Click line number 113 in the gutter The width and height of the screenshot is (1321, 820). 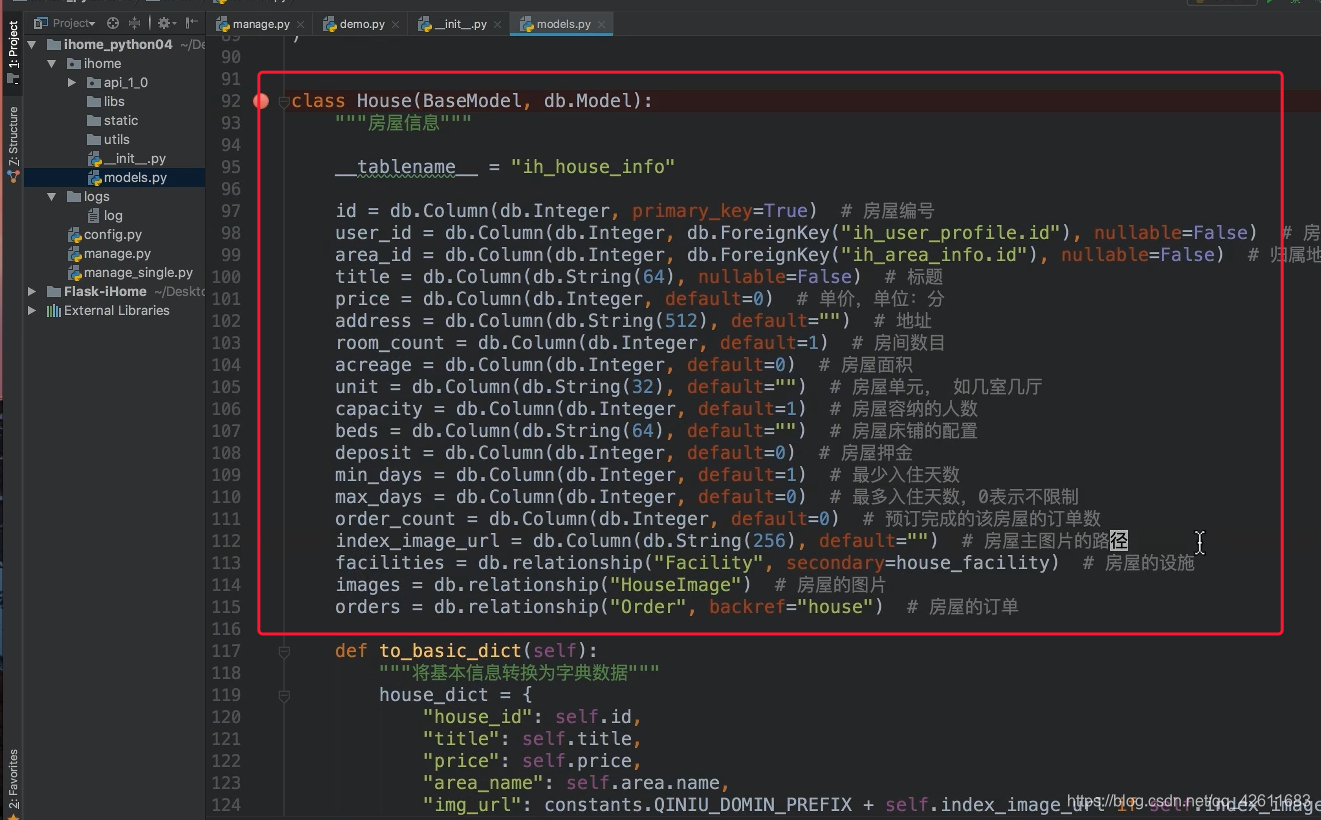tap(226, 563)
